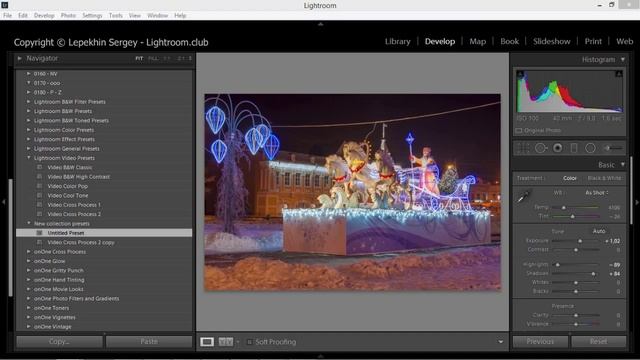The image size is (640, 360).
Task: Expand the Navigator panel
Action: pyautogui.click(x=19, y=58)
